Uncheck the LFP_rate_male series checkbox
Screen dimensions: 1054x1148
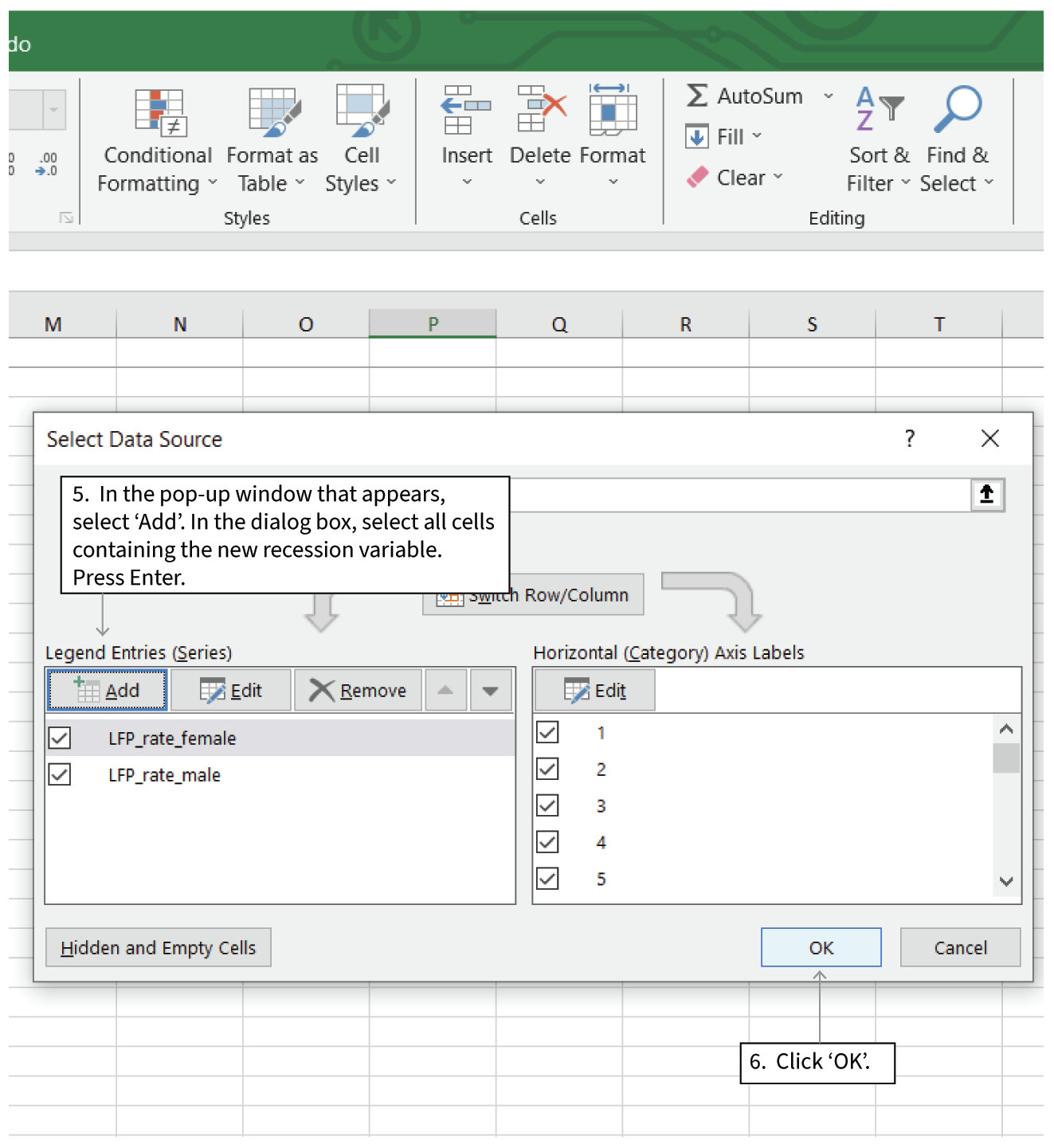click(60, 774)
